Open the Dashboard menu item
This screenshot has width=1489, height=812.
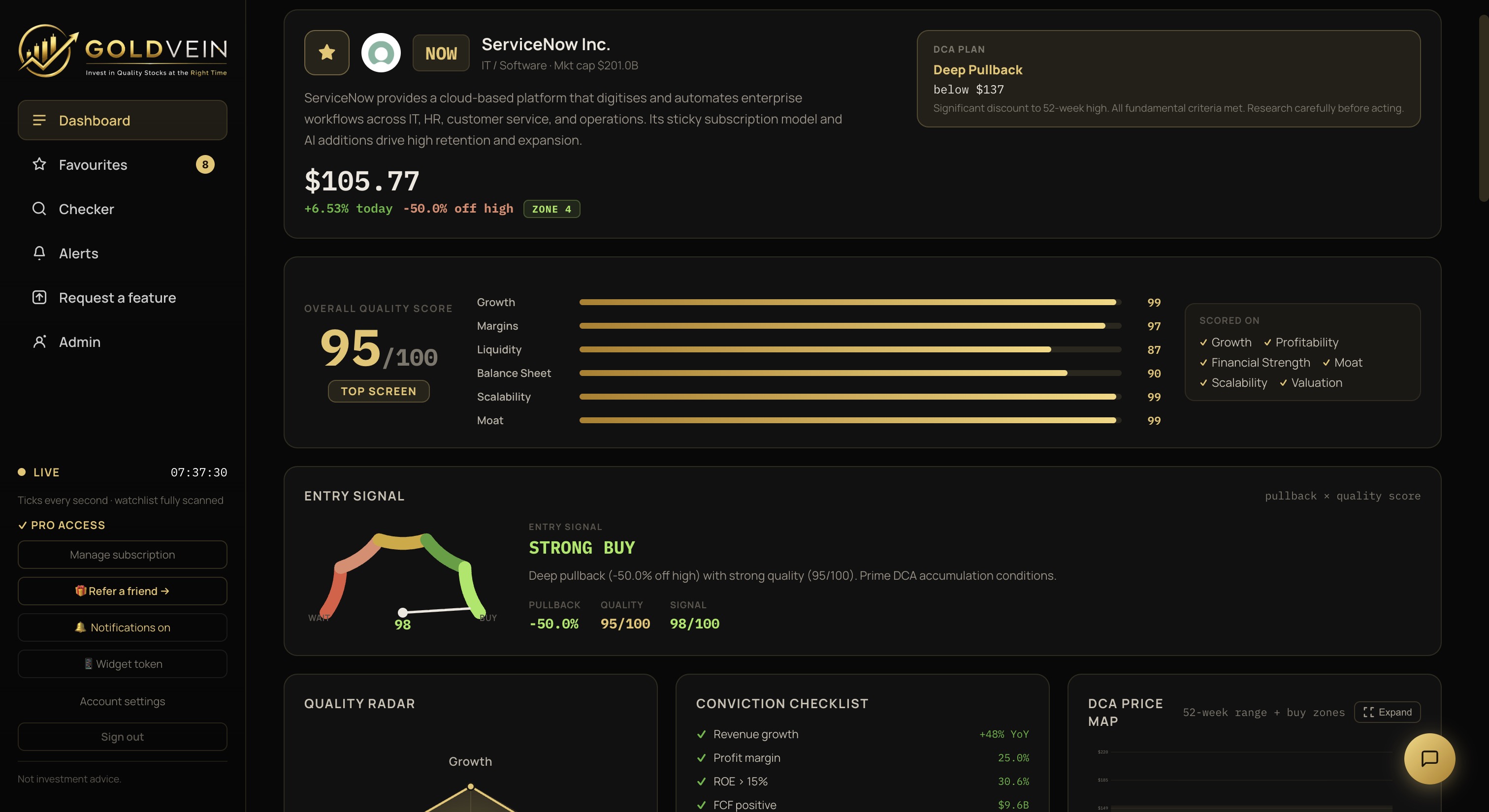click(x=123, y=120)
